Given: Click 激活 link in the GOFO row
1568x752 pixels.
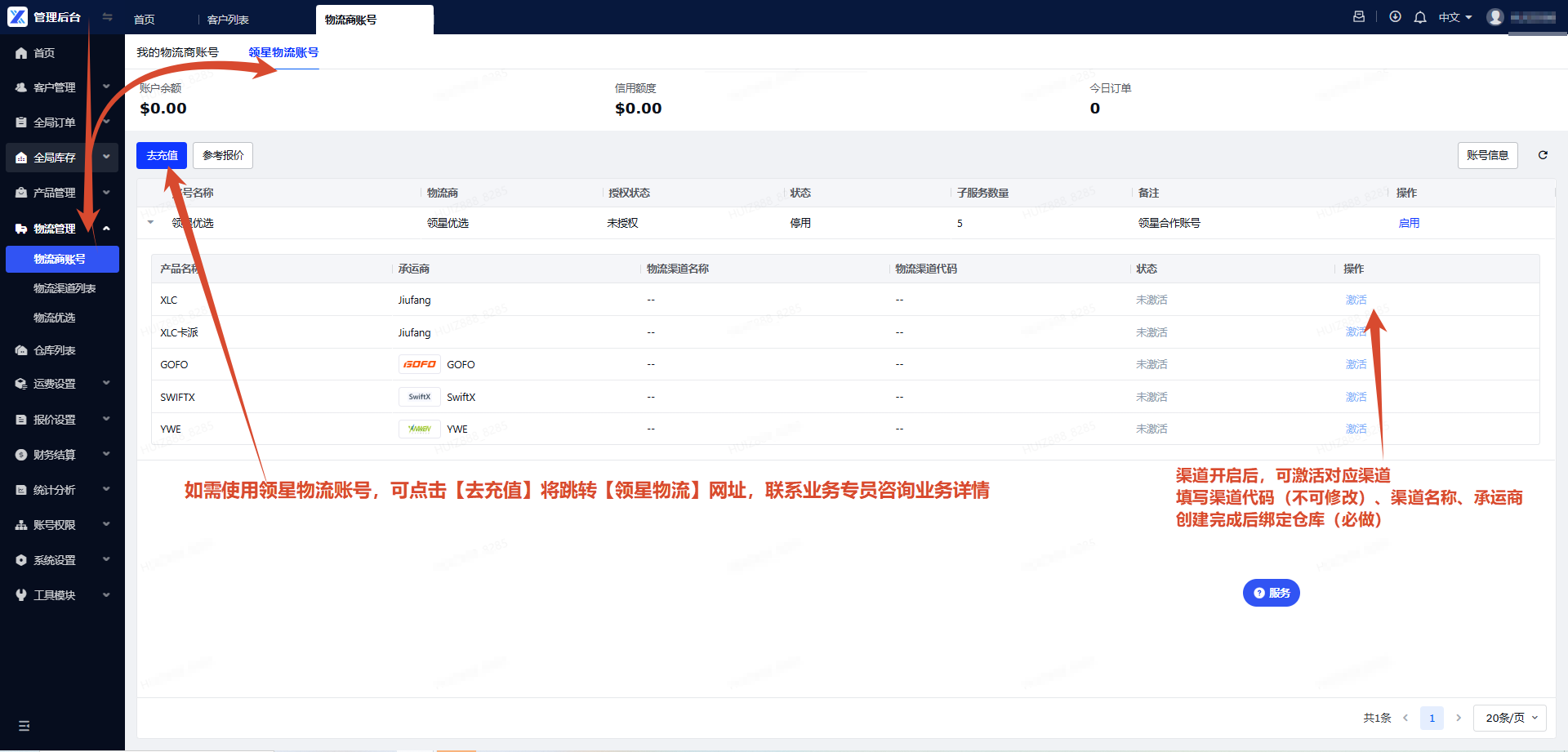Looking at the screenshot, I should point(1356,364).
